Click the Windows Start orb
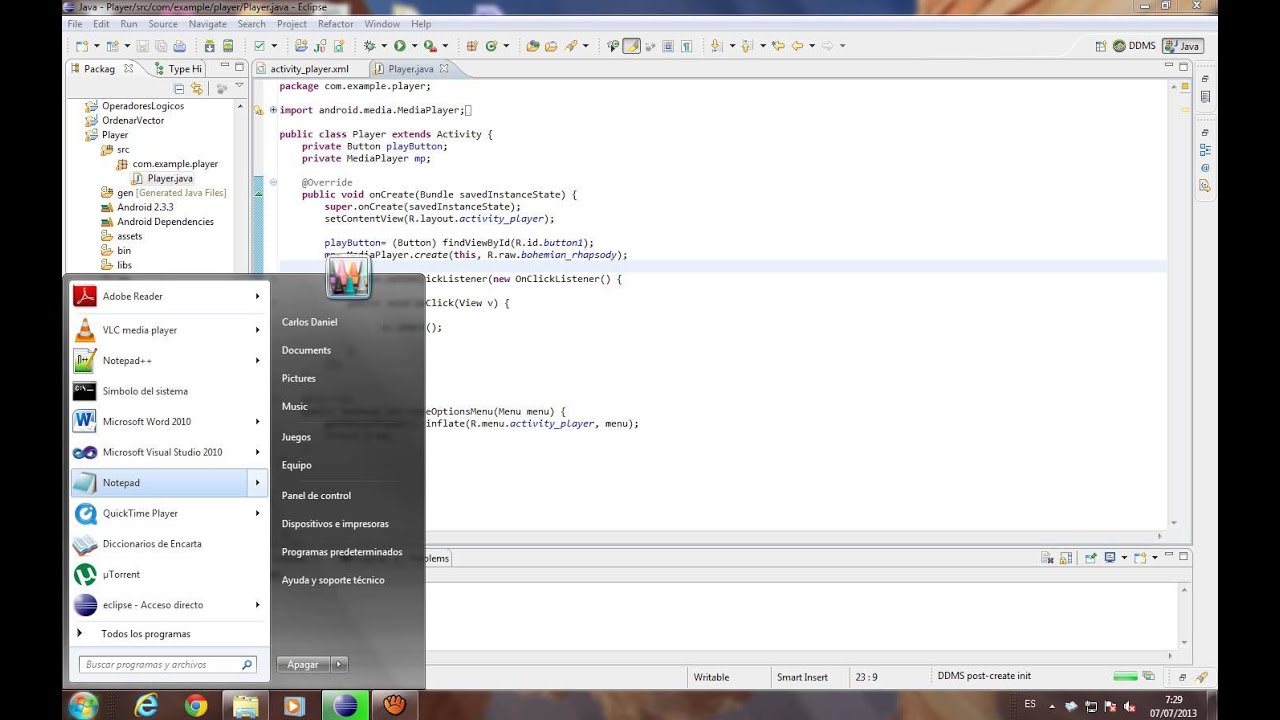The image size is (1280, 720). (84, 705)
